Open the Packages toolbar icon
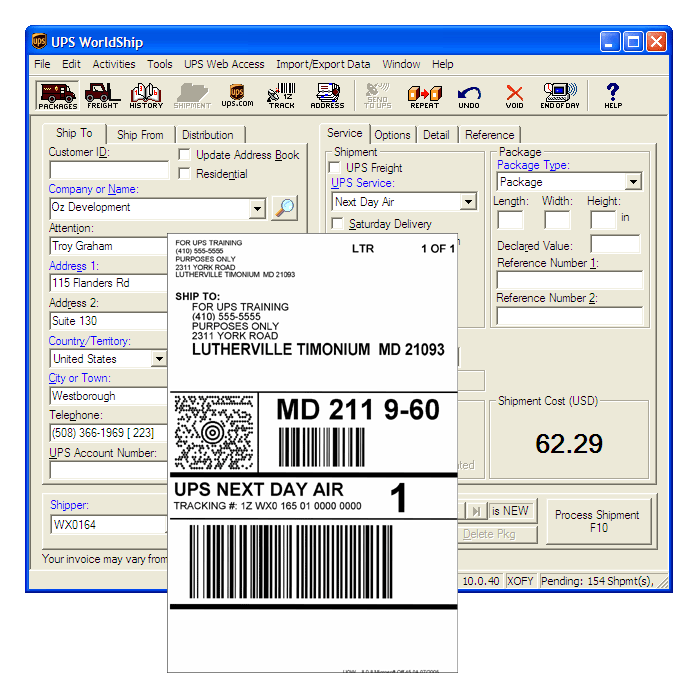The height and width of the screenshot is (700, 700). (57, 96)
